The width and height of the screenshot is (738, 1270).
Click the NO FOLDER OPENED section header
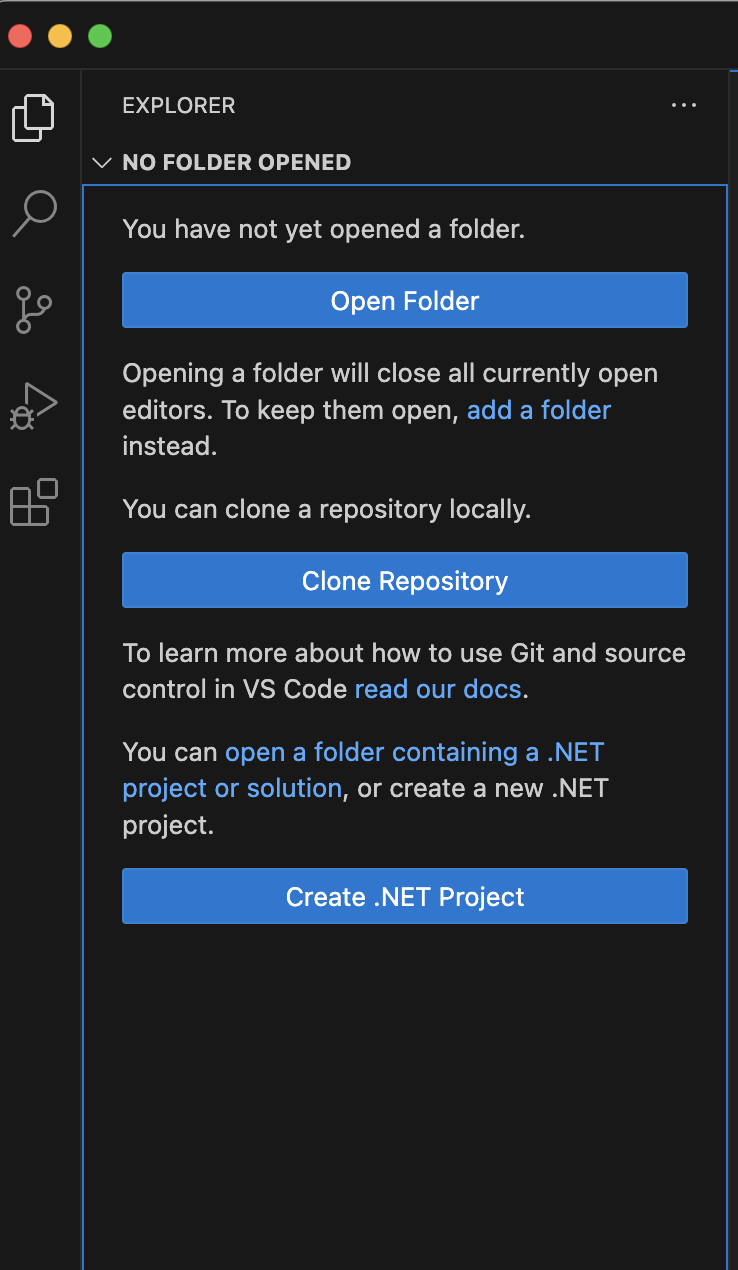[236, 163]
